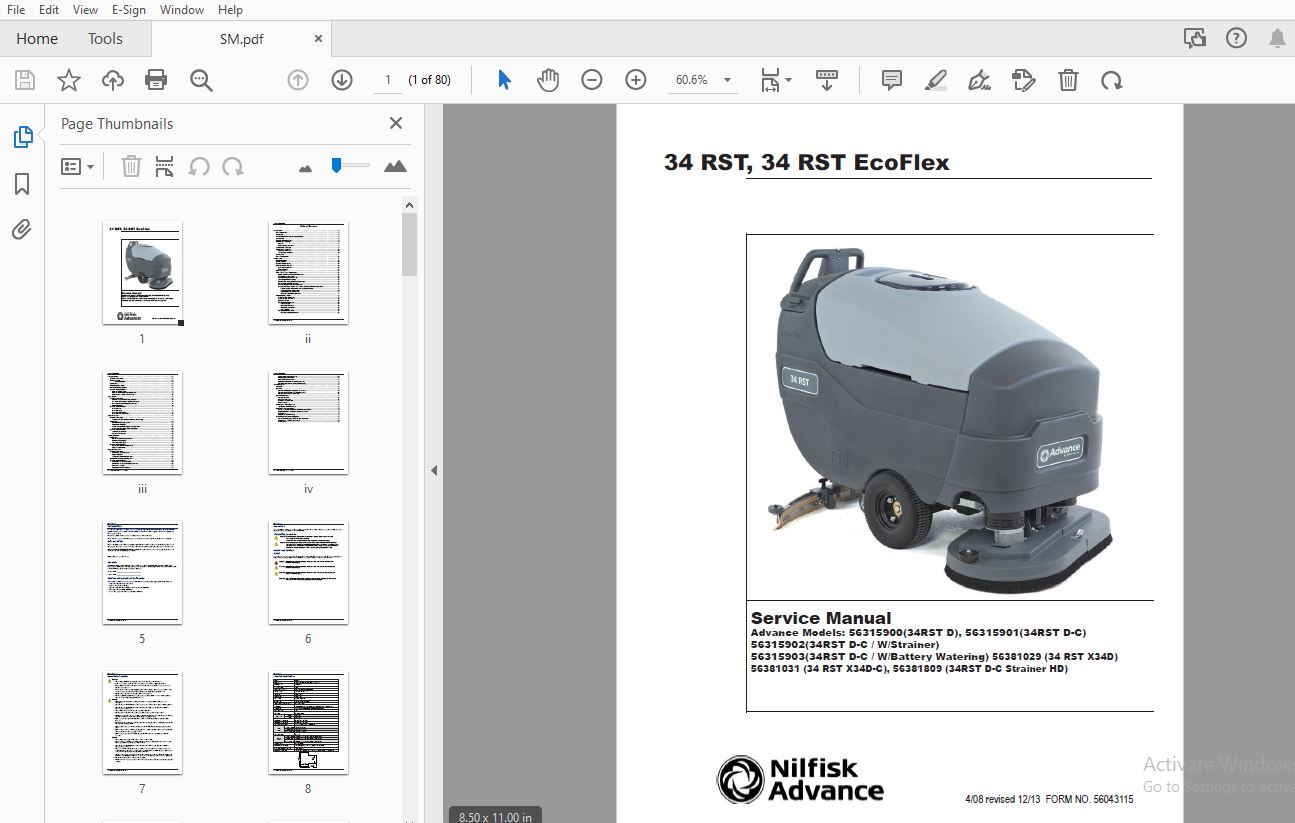Open the Help menu
This screenshot has width=1295, height=823.
231,10
